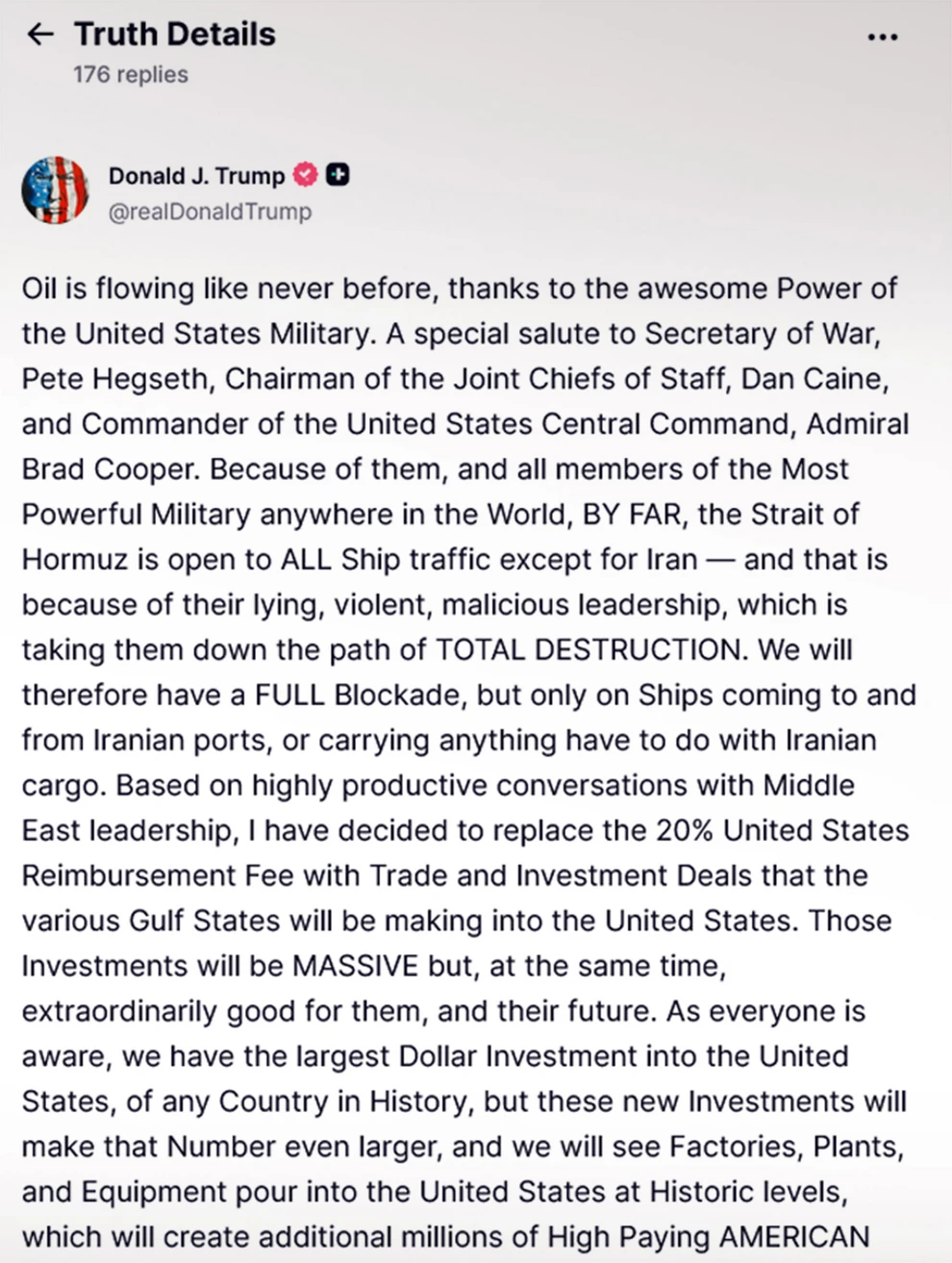Screen dimensions: 952x1263
Task: Open the three-dot more options menu
Action: click(x=882, y=38)
